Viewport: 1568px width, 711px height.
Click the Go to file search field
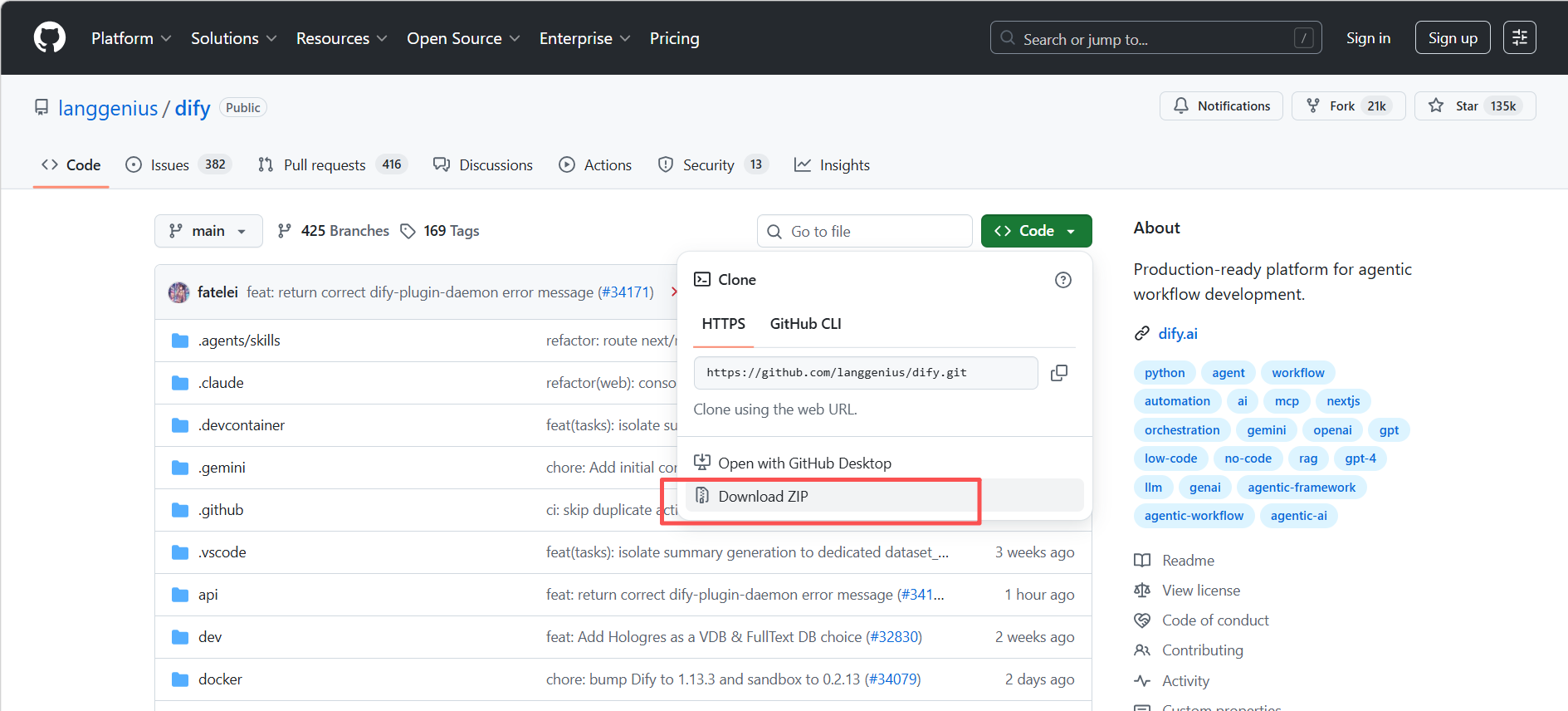click(864, 231)
